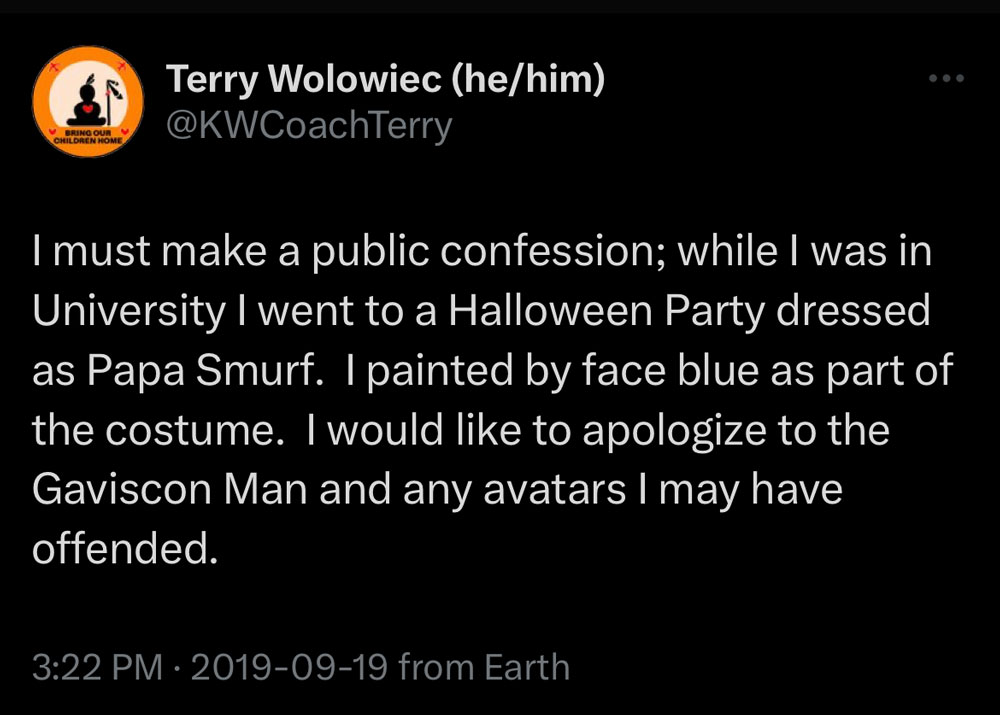Open the three-dot more options menu
The image size is (1000, 715).
945,78
